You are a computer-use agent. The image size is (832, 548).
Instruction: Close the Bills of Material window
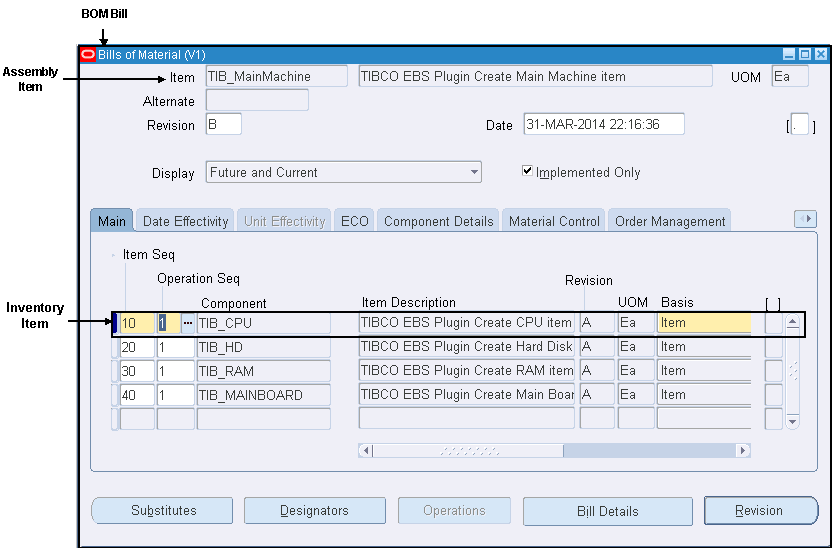[821, 54]
